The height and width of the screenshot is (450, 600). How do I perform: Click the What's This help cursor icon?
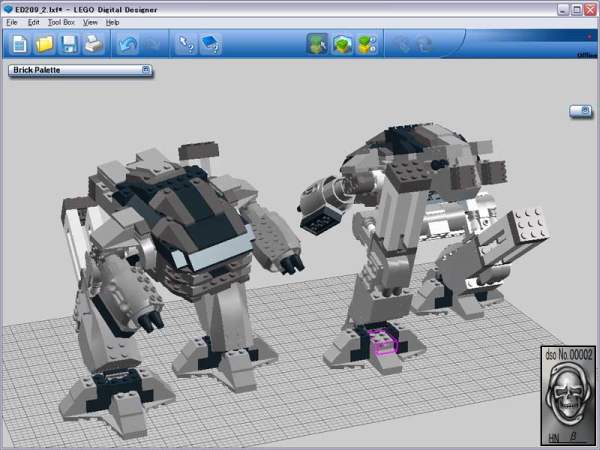point(186,44)
